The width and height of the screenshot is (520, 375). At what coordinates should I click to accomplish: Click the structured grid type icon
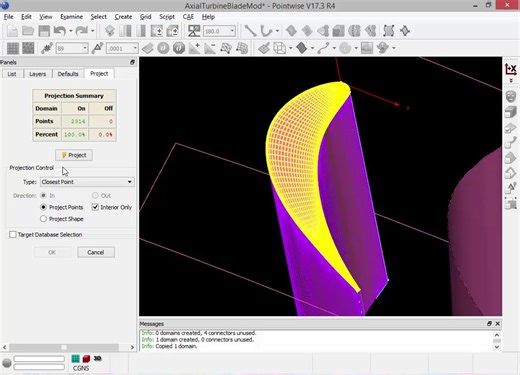[13, 48]
